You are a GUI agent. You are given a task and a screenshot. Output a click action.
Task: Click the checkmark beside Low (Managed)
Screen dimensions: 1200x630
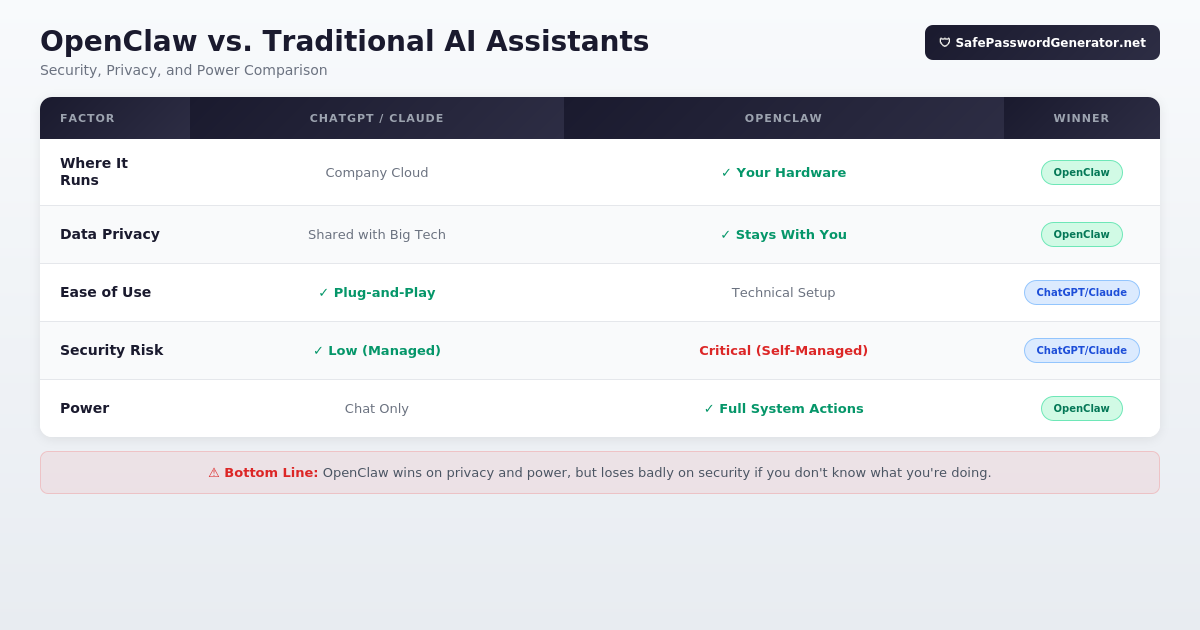click(x=318, y=351)
